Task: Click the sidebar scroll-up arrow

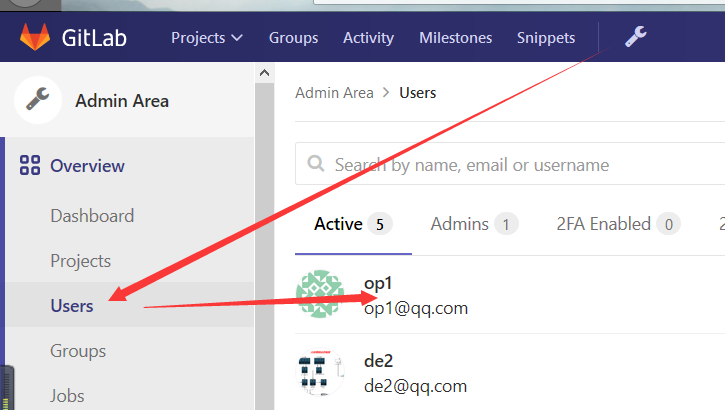Action: 264,73
